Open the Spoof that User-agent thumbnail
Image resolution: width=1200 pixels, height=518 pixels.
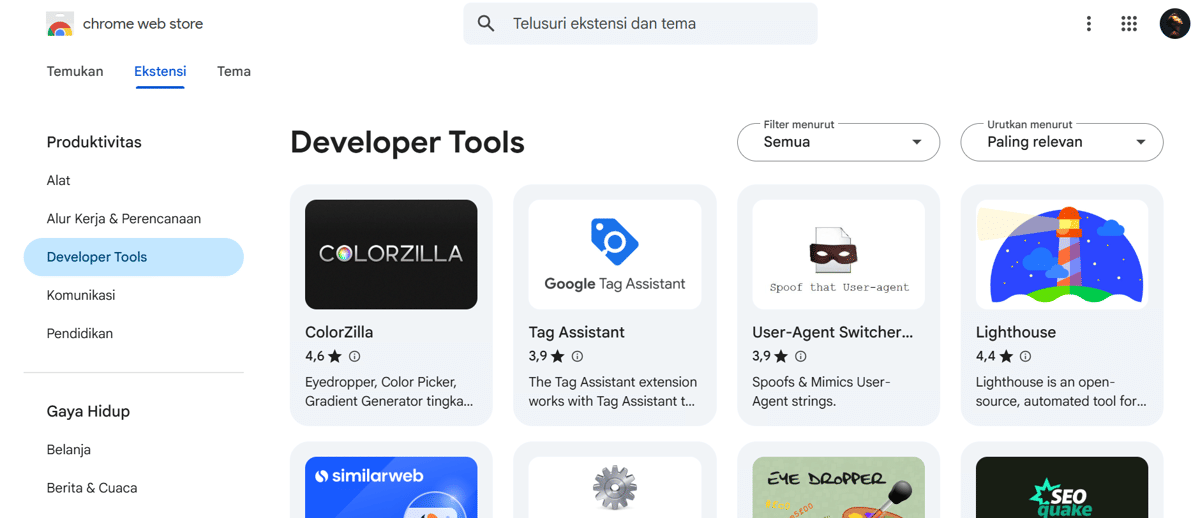coord(839,254)
